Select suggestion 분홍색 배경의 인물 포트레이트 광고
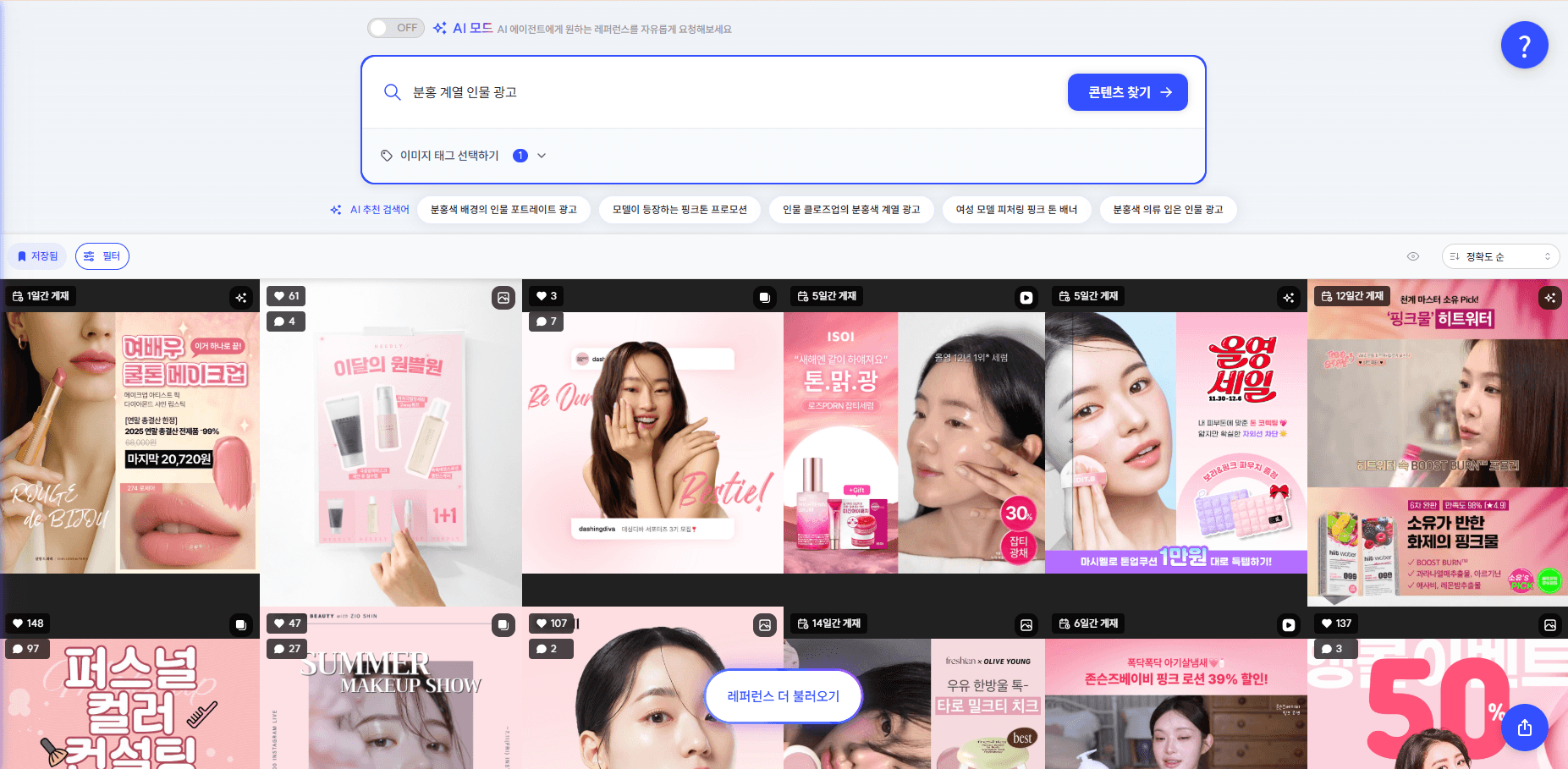The width and height of the screenshot is (1568, 769). point(503,210)
